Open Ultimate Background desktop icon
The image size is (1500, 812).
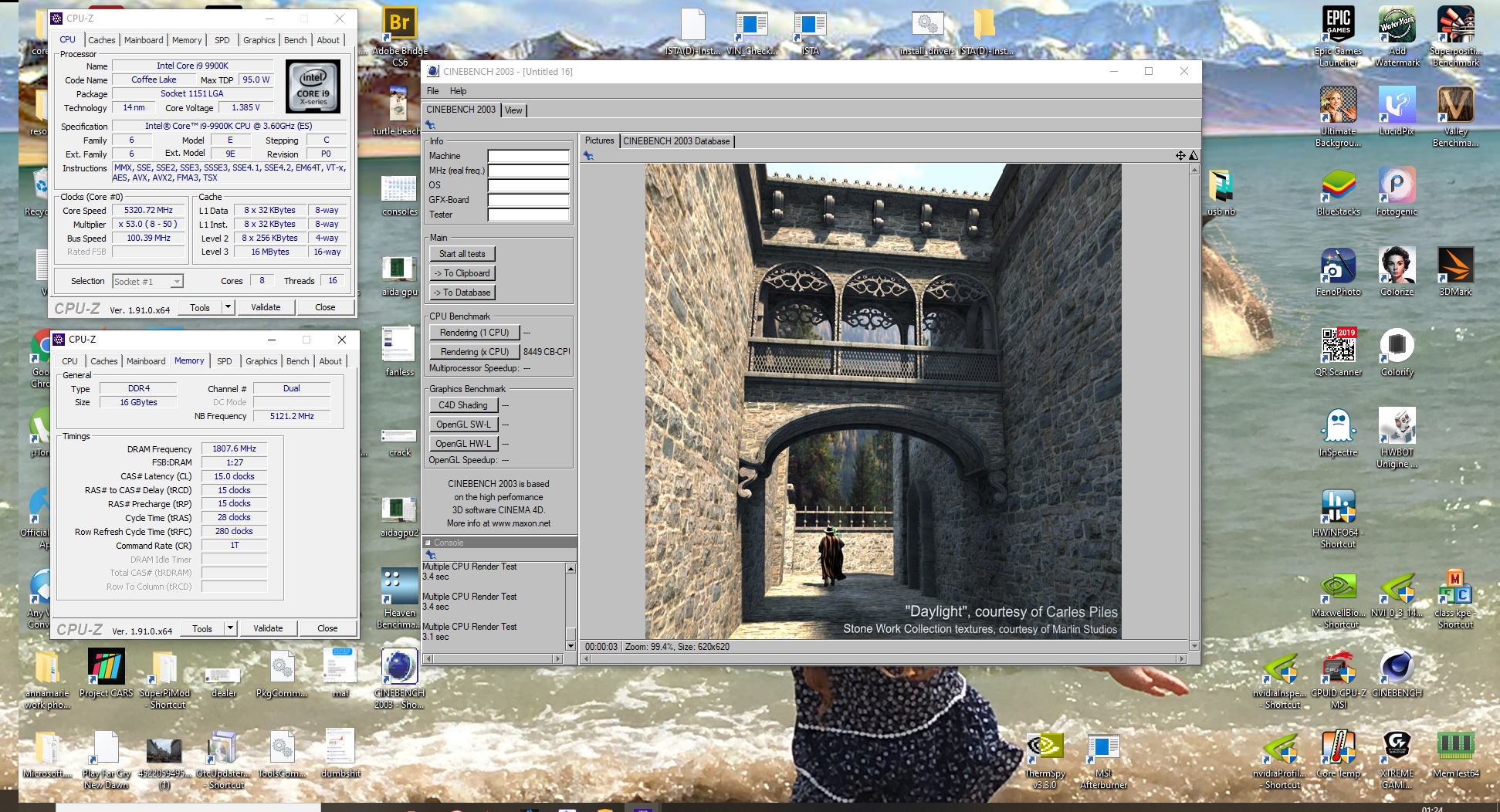[1338, 116]
